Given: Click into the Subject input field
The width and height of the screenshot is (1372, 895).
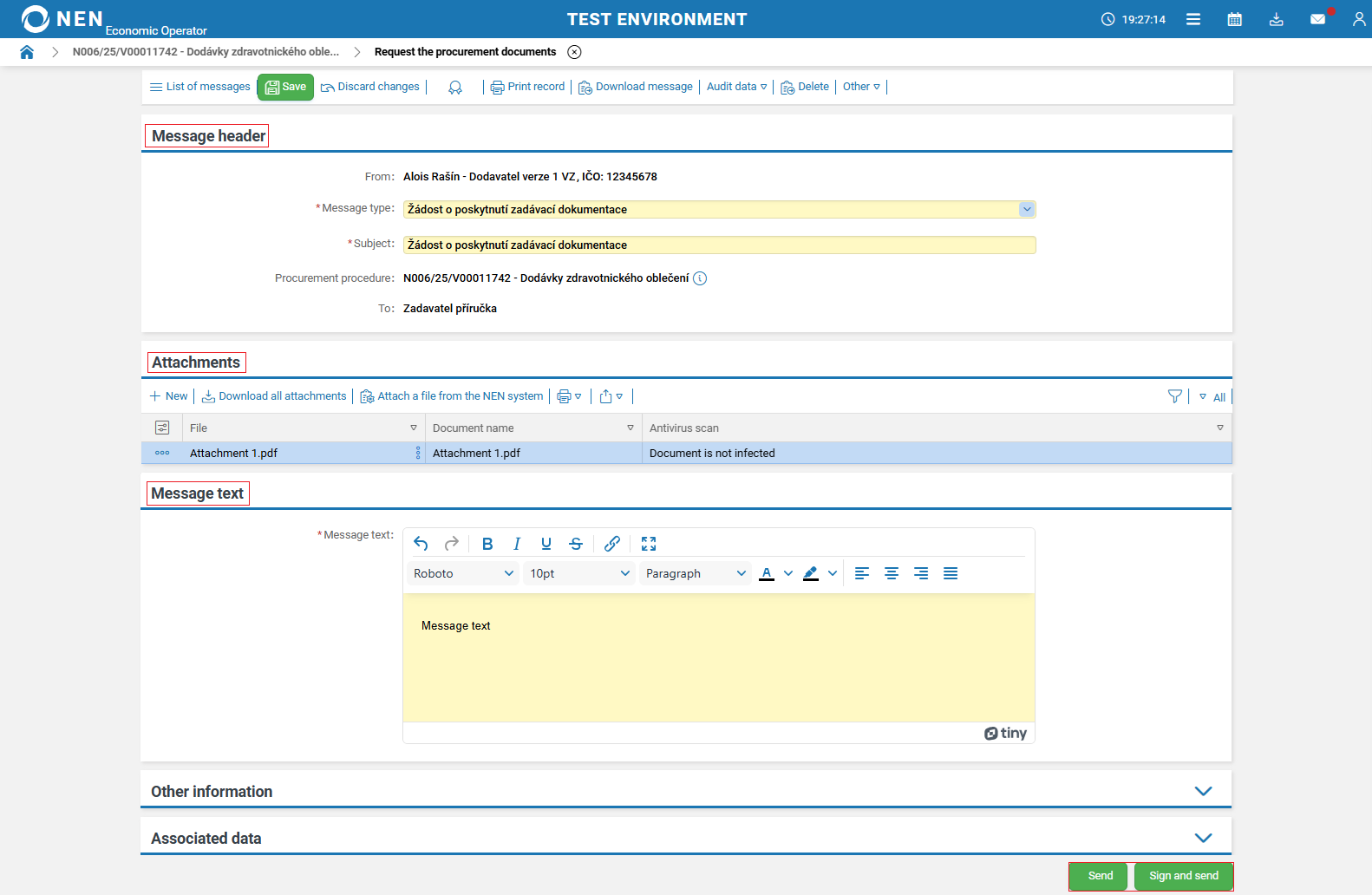Looking at the screenshot, I should click(x=719, y=245).
